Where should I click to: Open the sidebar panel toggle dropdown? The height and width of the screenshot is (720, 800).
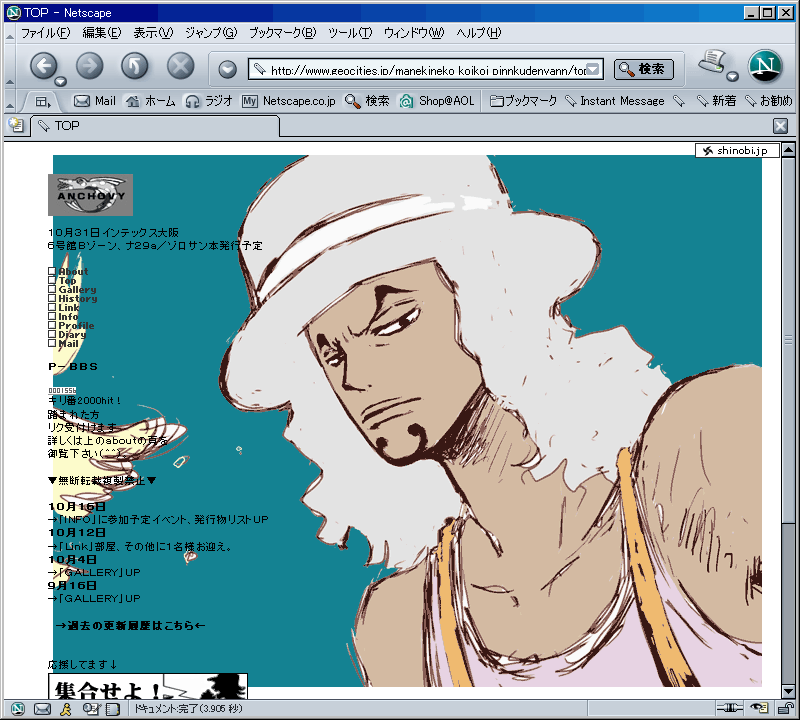coord(43,102)
